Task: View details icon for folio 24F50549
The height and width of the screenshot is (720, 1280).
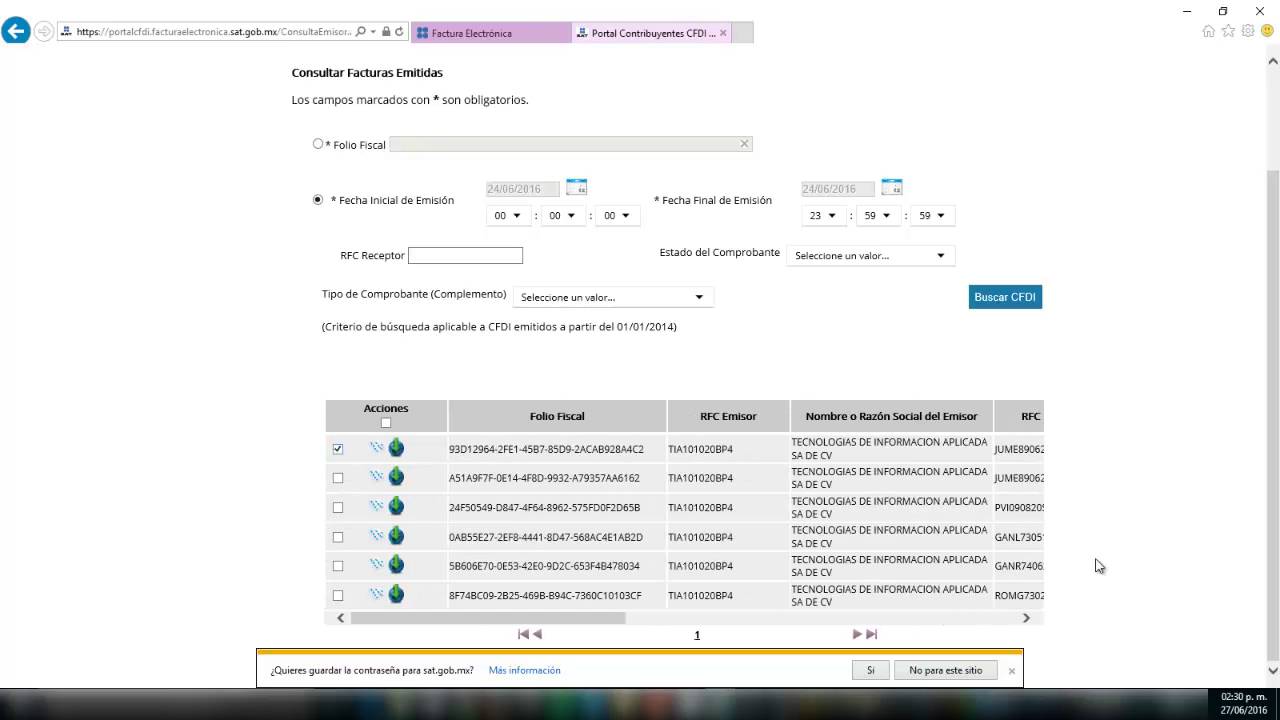Action: pyautogui.click(x=376, y=506)
